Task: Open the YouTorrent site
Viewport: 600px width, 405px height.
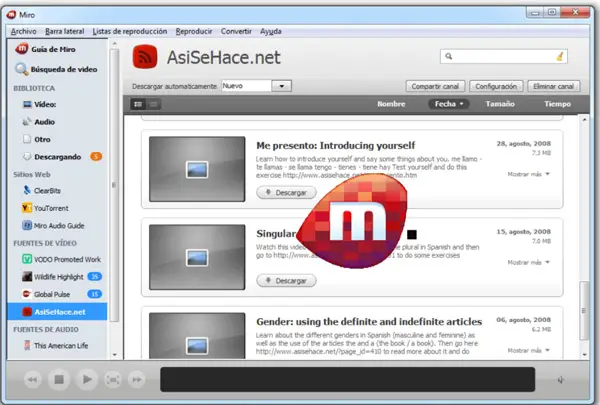Action: click(x=45, y=208)
